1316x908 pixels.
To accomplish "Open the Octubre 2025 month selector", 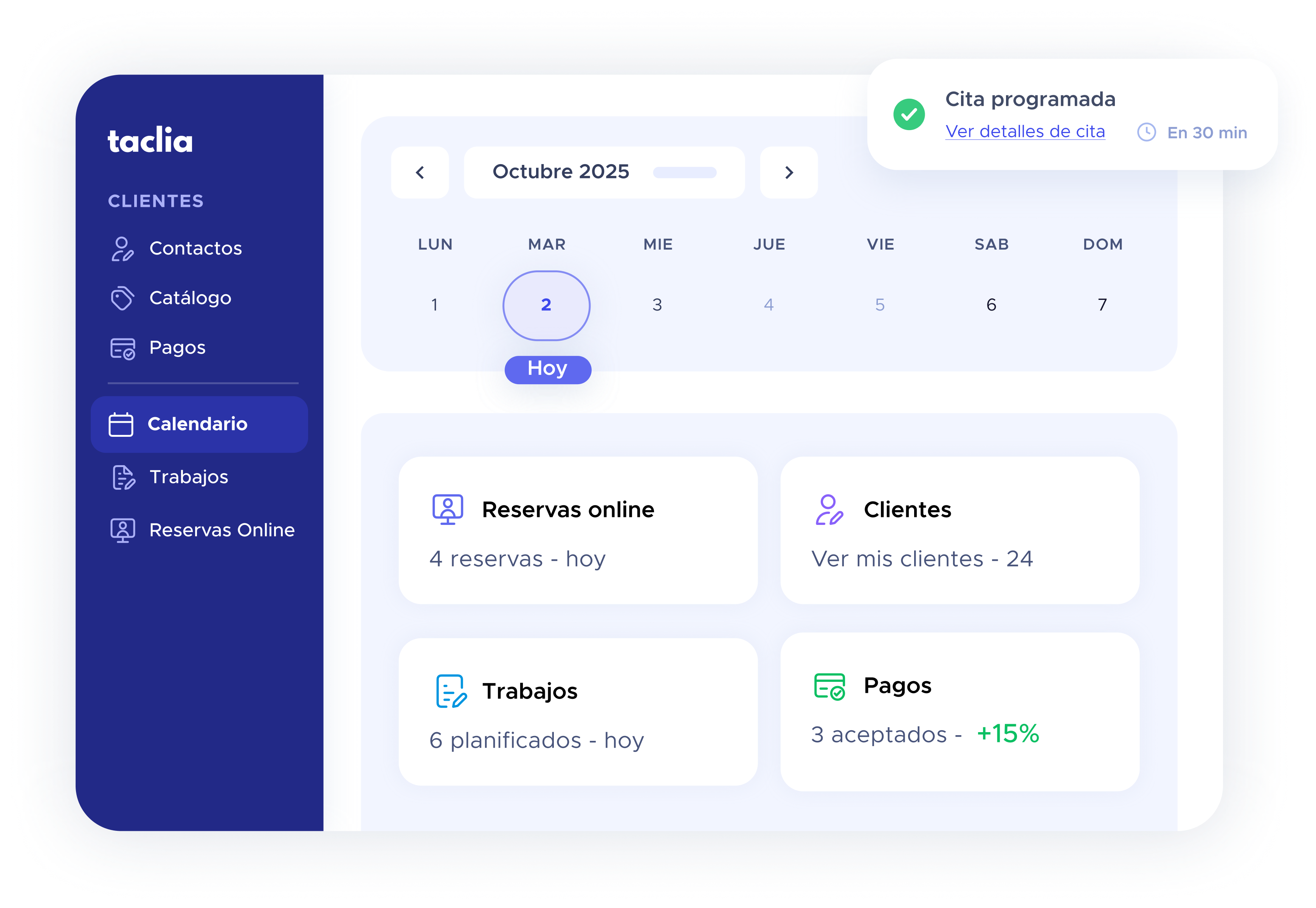I will click(561, 172).
